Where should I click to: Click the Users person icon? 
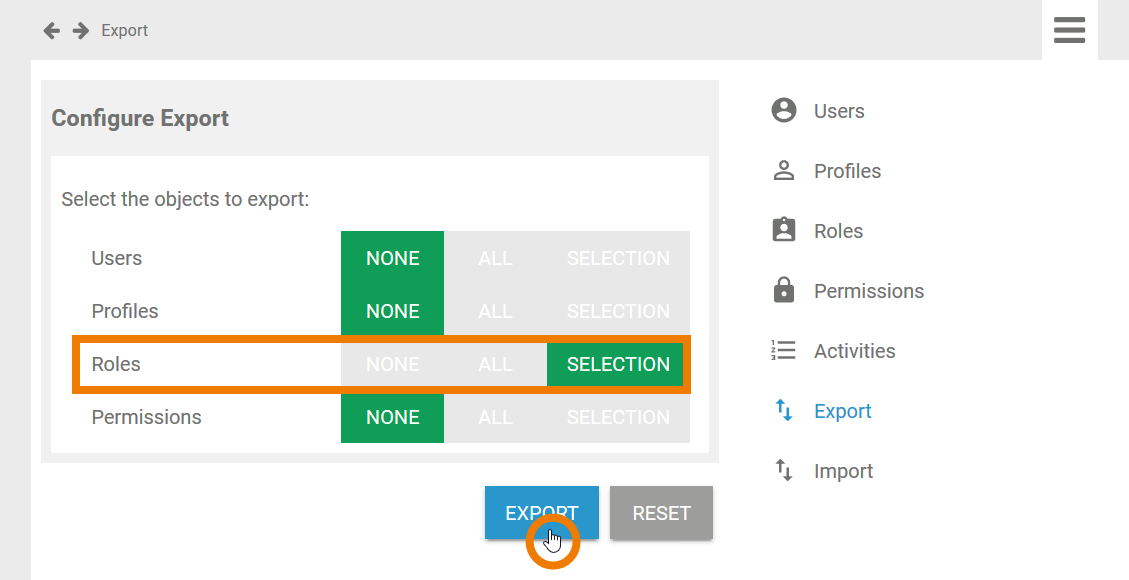pos(784,110)
